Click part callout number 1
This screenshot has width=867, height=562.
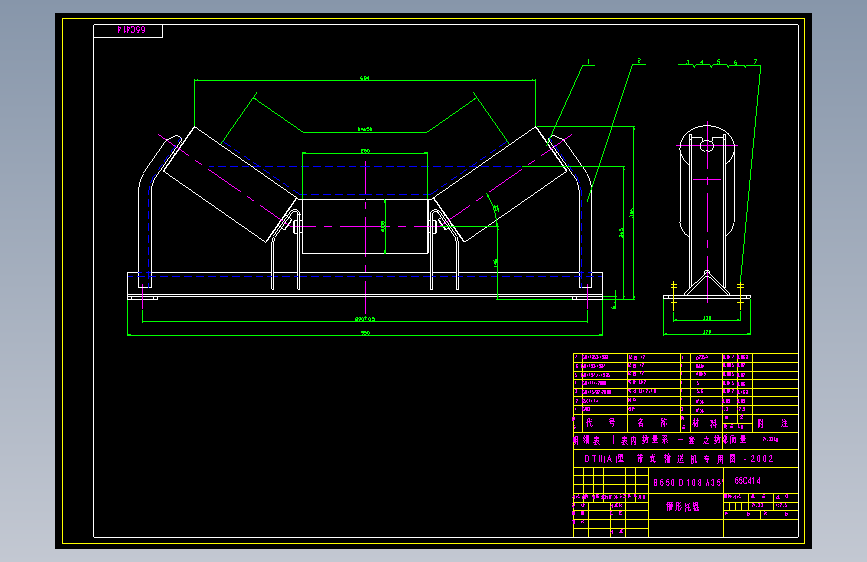[x=588, y=61]
